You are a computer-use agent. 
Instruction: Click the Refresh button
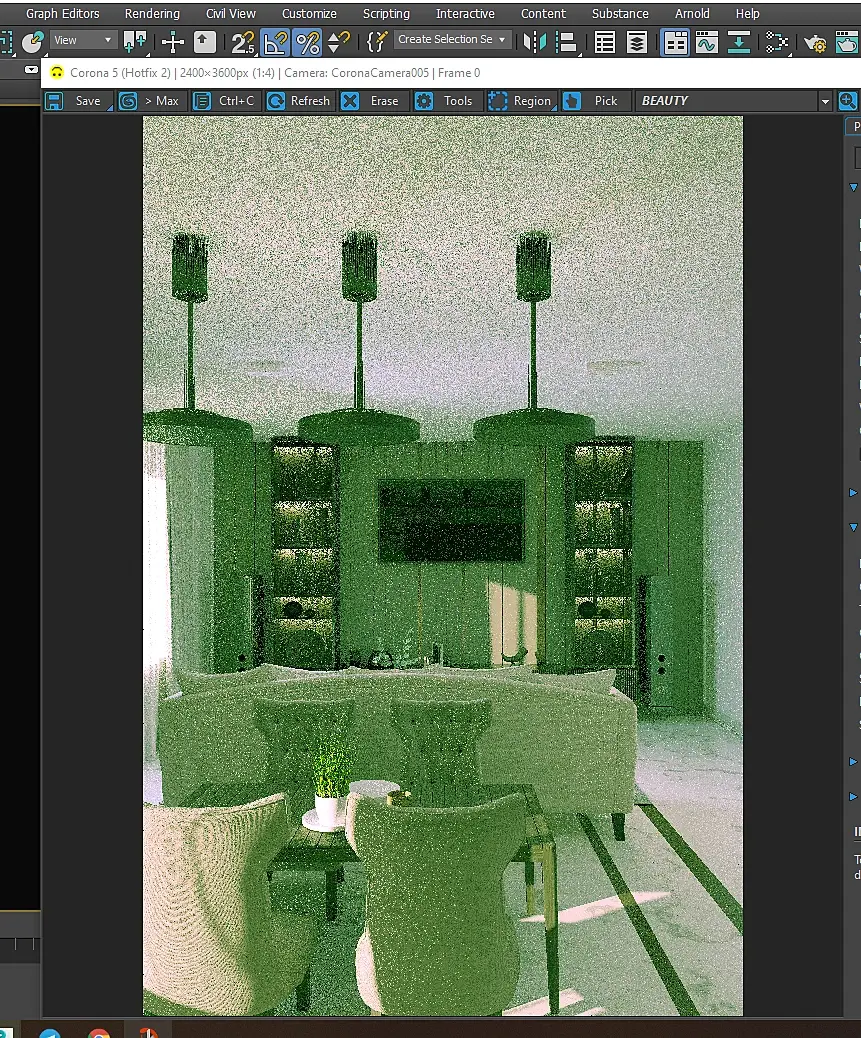[x=298, y=101]
